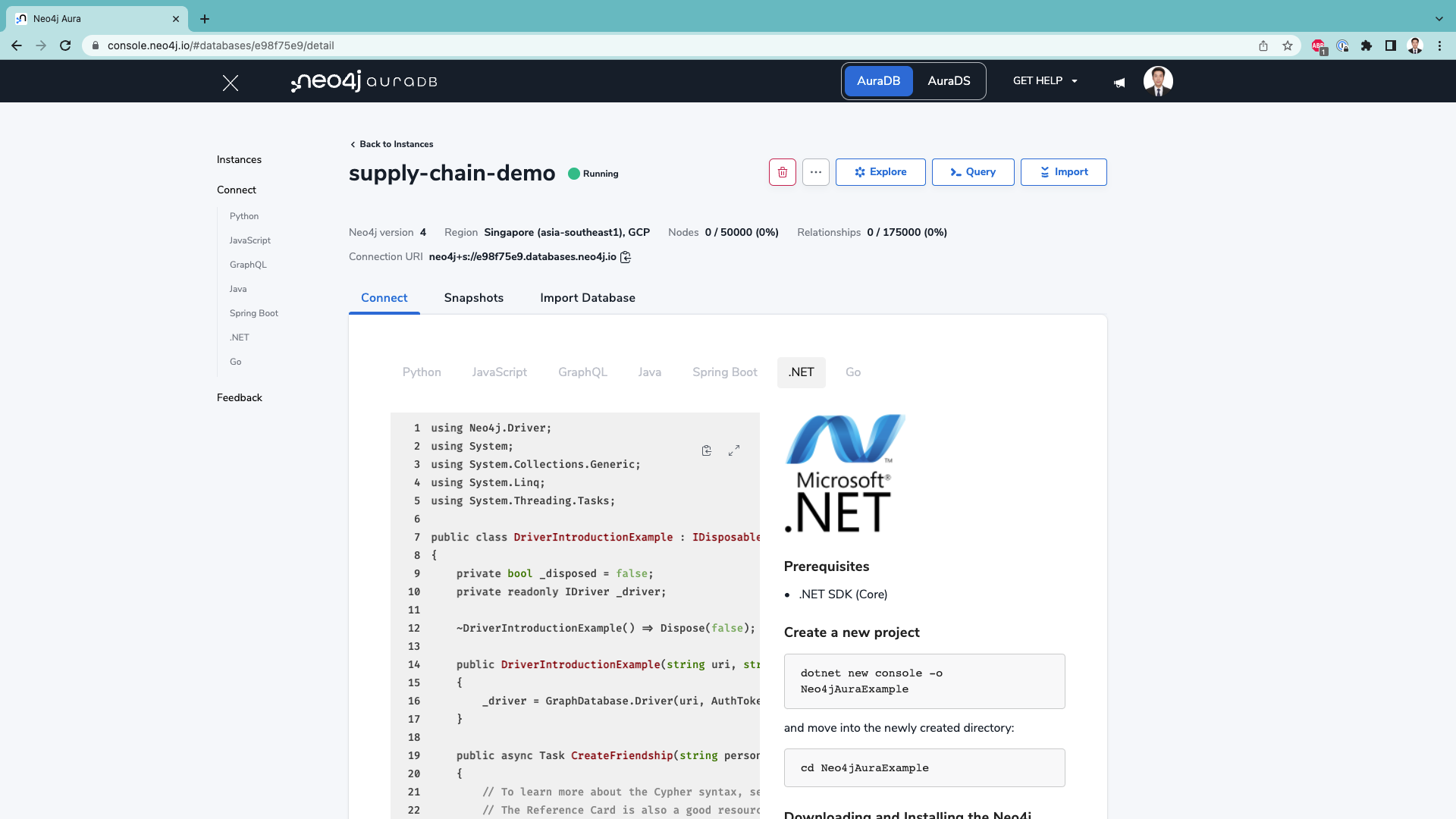This screenshot has height=819, width=1456.
Task: Click the 'dotnet new console' command box
Action: point(924,681)
